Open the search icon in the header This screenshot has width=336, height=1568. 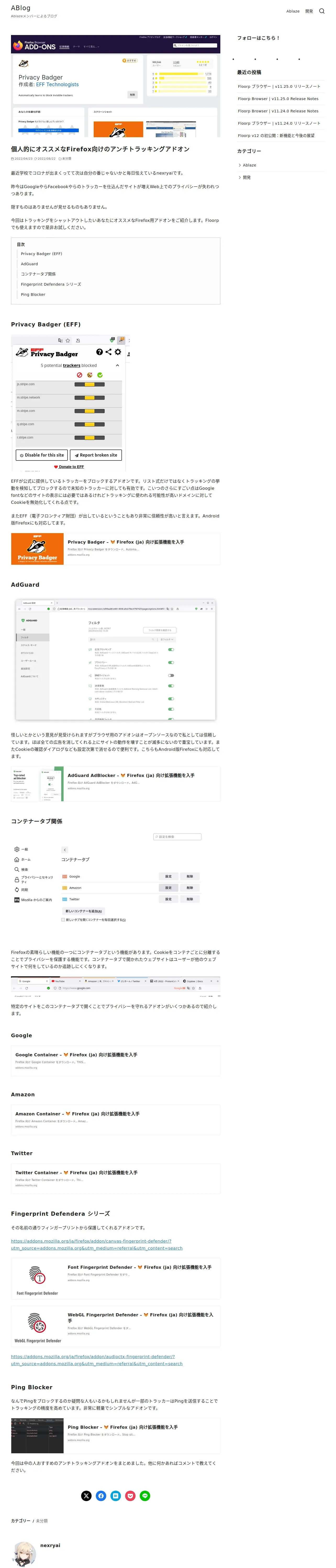tap(322, 11)
